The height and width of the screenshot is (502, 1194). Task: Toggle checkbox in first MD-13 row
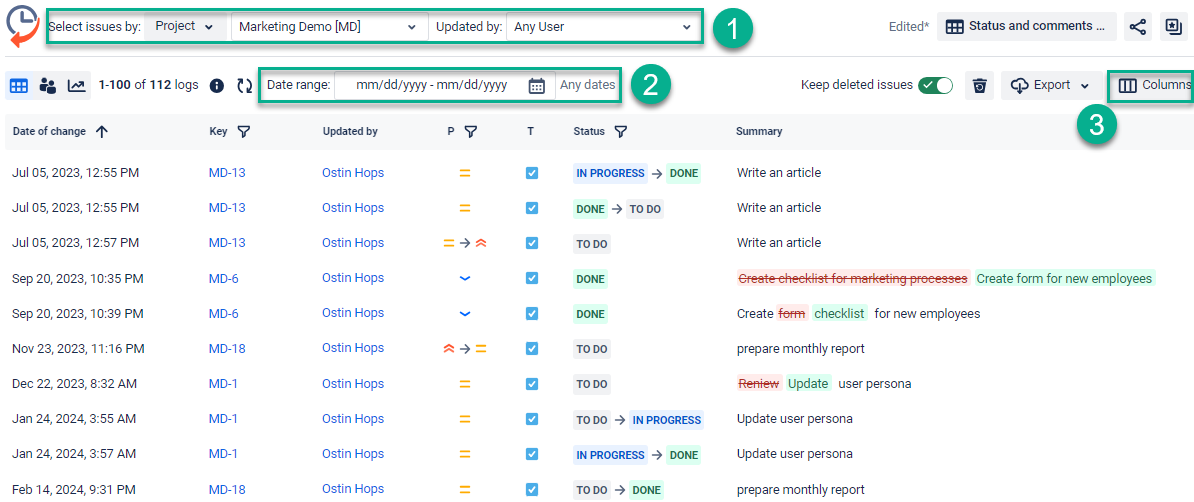pos(532,173)
